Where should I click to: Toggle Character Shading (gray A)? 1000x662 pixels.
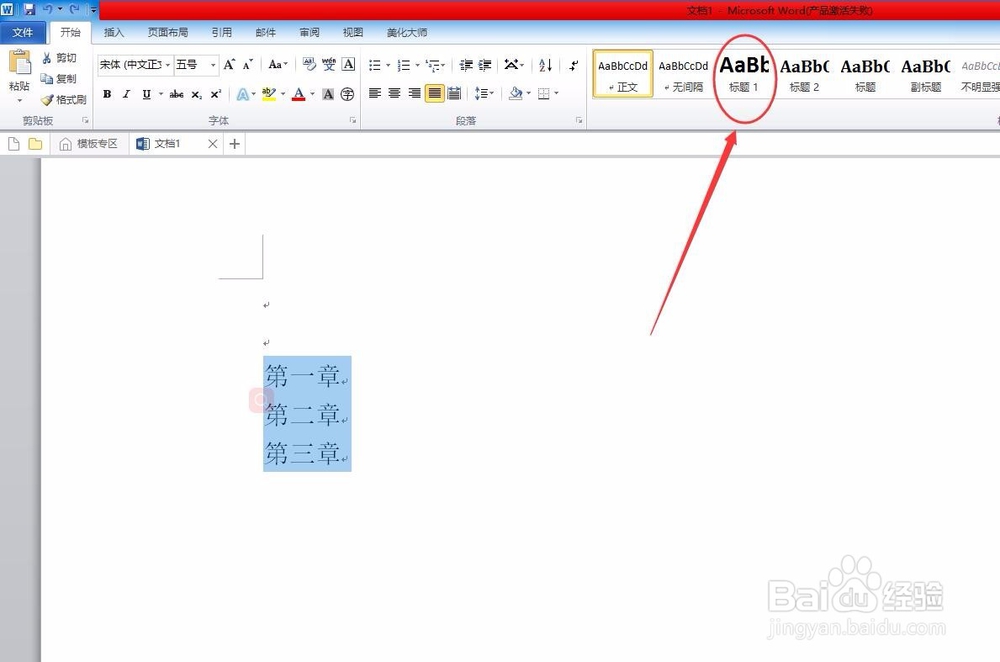[x=328, y=94]
